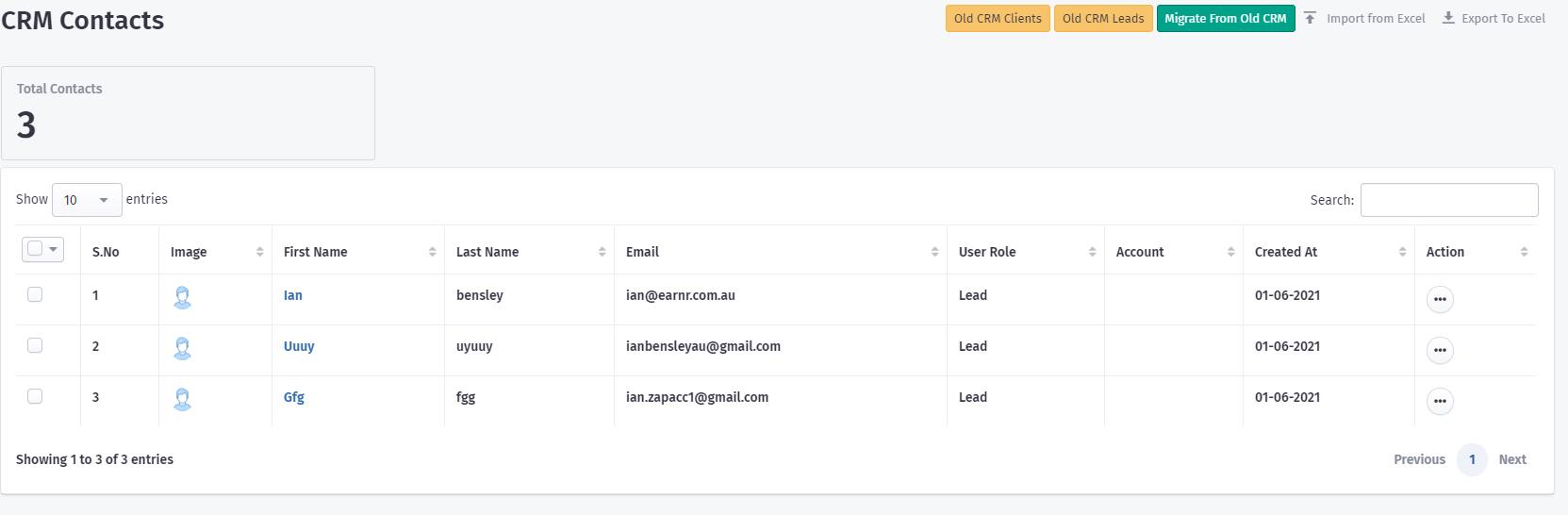Click Created At date in Ian's row
The image size is (1568, 515).
click(x=1287, y=295)
